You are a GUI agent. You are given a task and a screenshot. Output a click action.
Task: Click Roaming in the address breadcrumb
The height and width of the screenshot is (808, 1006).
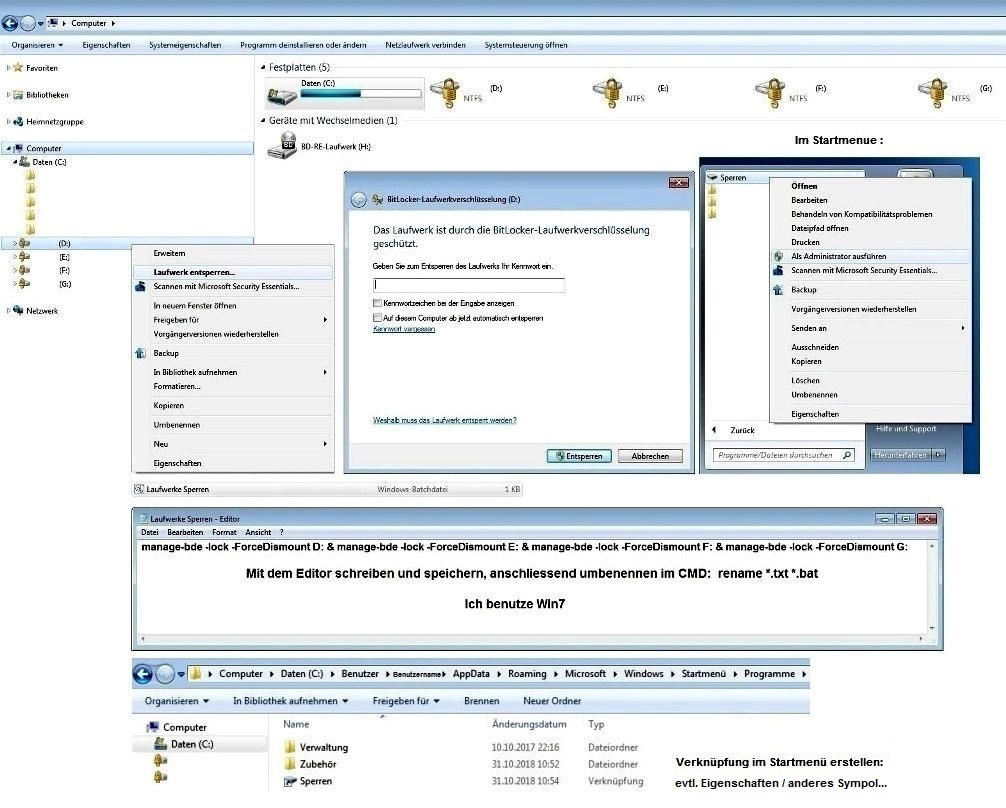tap(527, 674)
